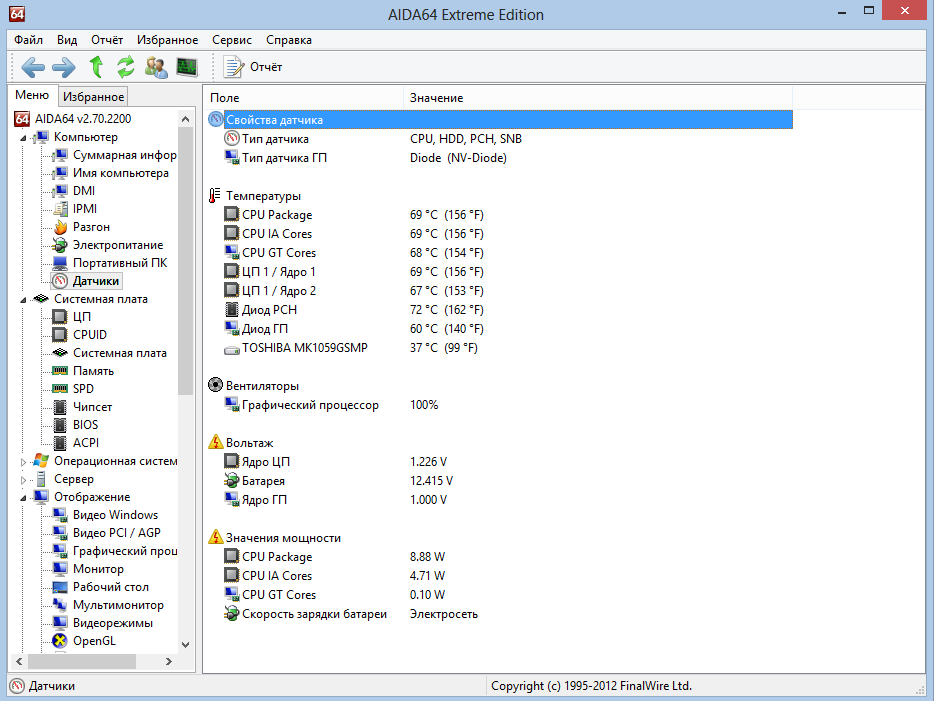Click the green Refresh toolbar icon

click(125, 67)
